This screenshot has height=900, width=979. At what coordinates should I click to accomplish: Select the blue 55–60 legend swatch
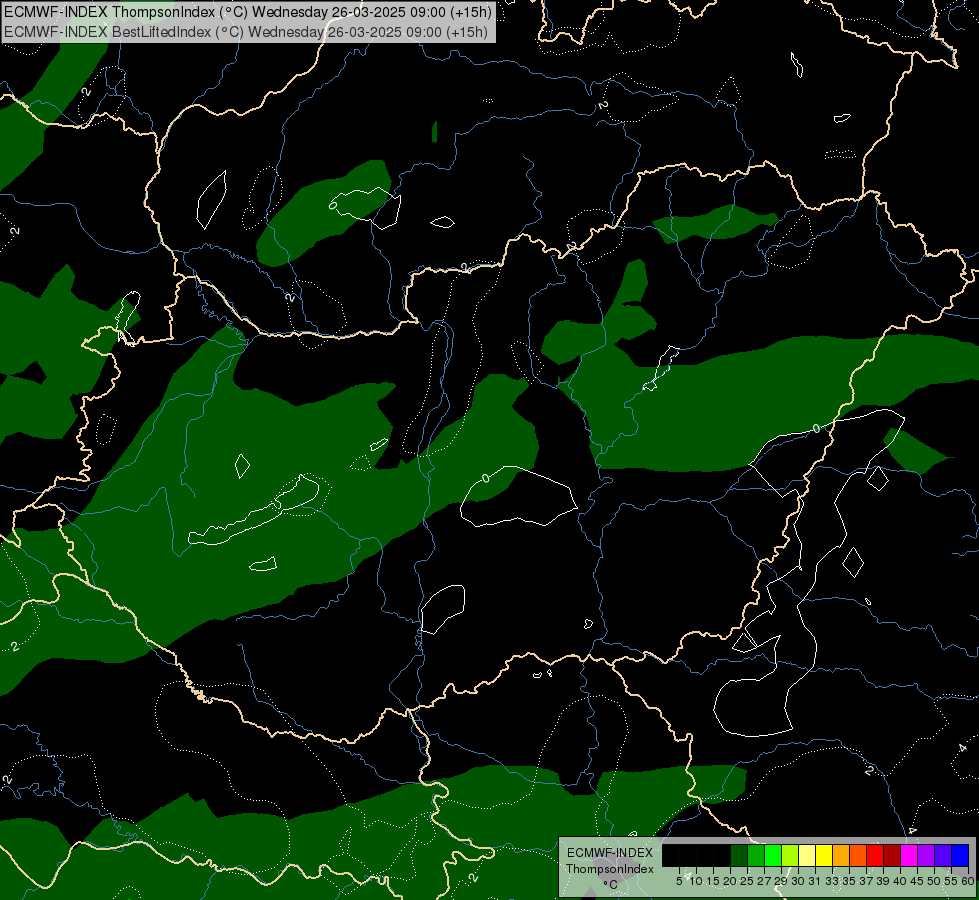(960, 855)
